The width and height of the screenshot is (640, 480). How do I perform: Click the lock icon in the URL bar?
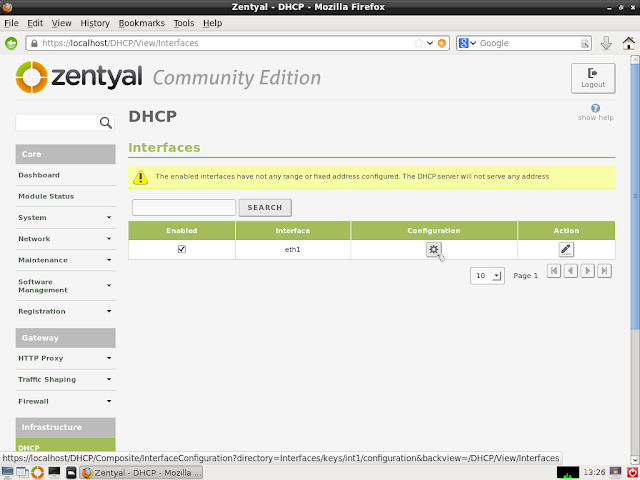[34, 43]
